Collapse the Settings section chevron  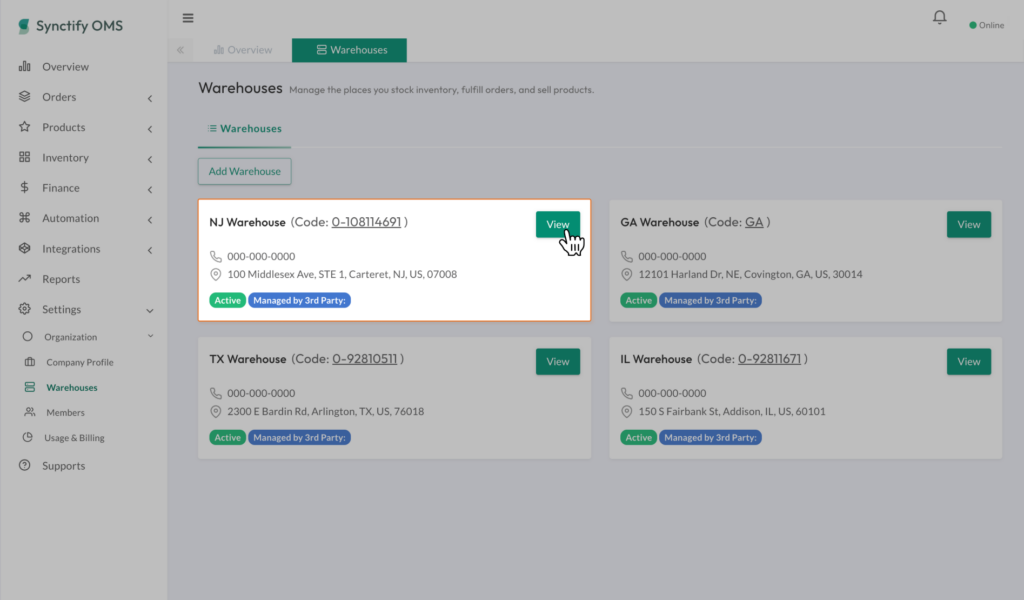(150, 311)
